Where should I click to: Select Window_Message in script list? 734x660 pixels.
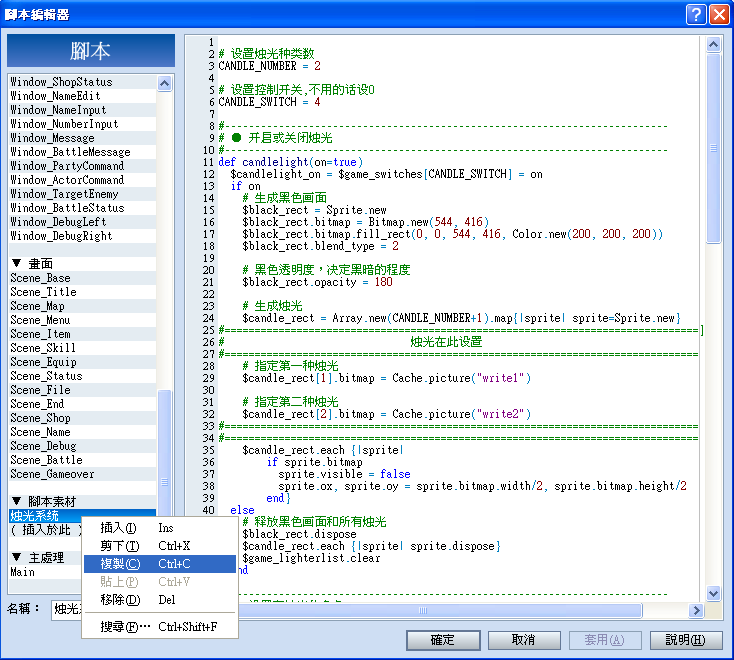[82, 138]
